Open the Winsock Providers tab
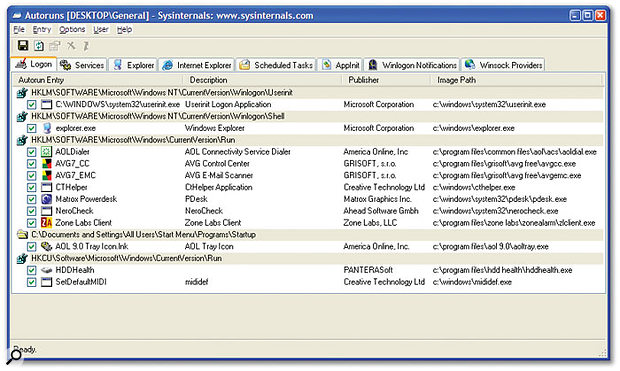The width and height of the screenshot is (620, 371). 503,65
